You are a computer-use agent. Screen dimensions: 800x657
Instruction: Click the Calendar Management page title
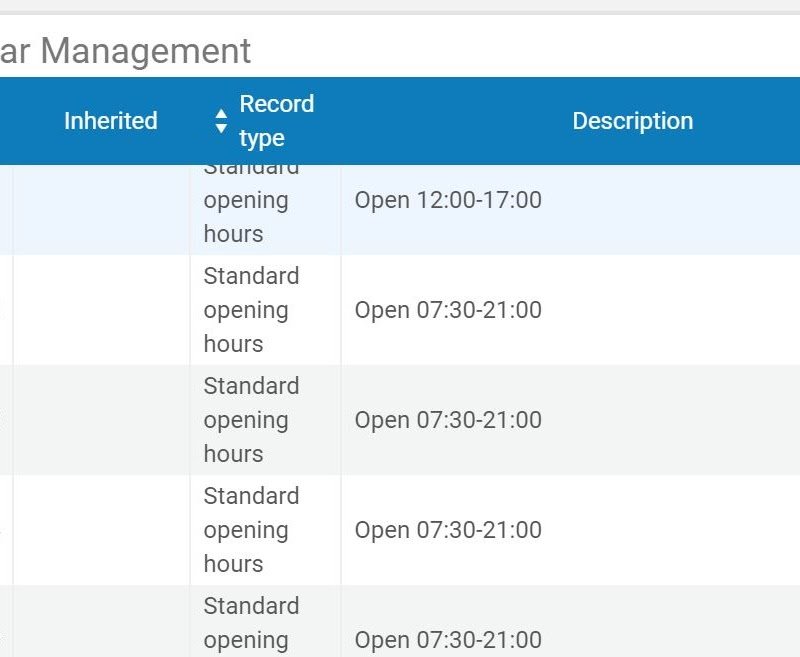point(125,50)
